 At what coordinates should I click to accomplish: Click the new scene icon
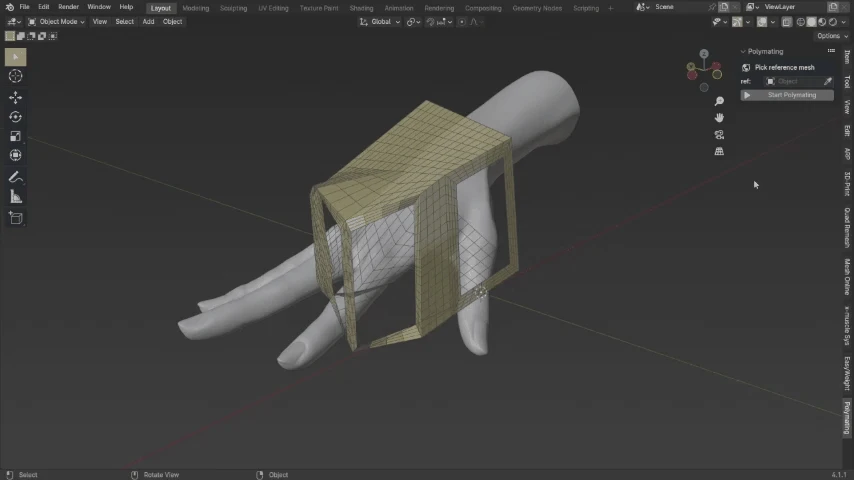(723, 7)
